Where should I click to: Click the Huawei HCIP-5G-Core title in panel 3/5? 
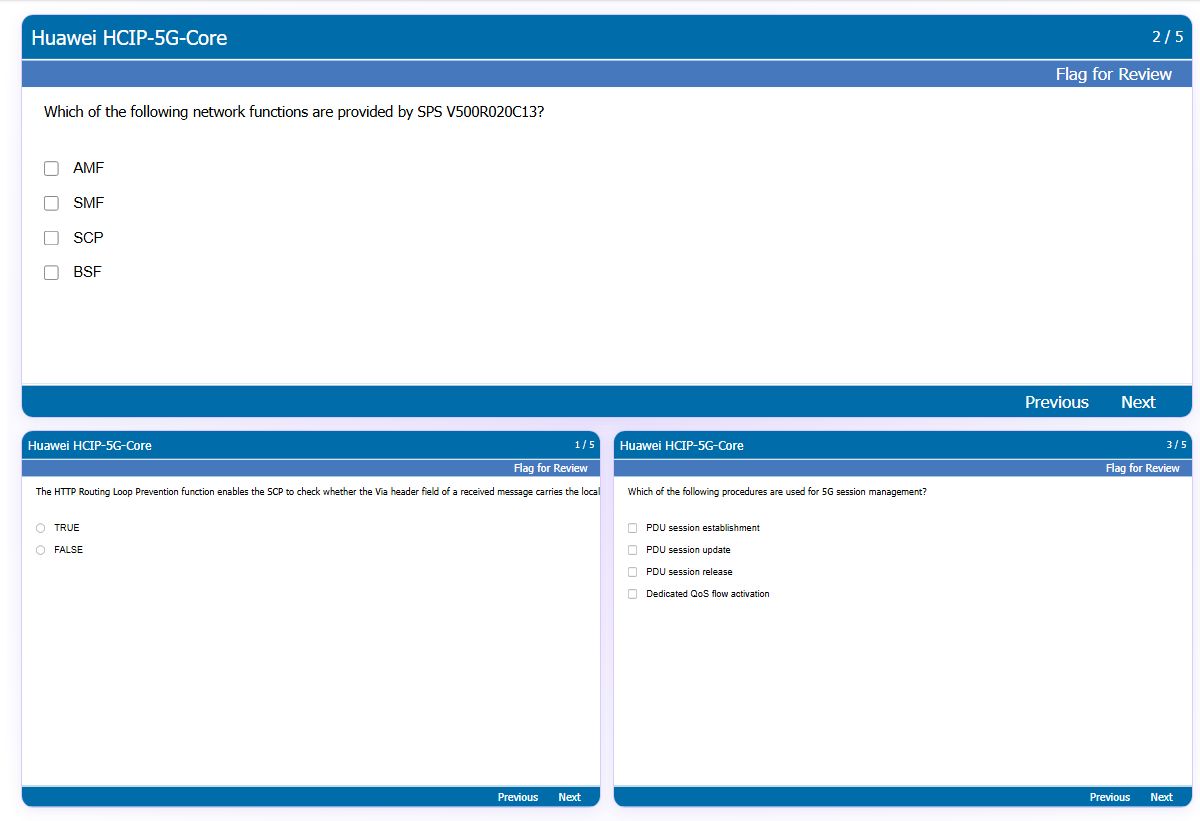pyautogui.click(x=682, y=445)
